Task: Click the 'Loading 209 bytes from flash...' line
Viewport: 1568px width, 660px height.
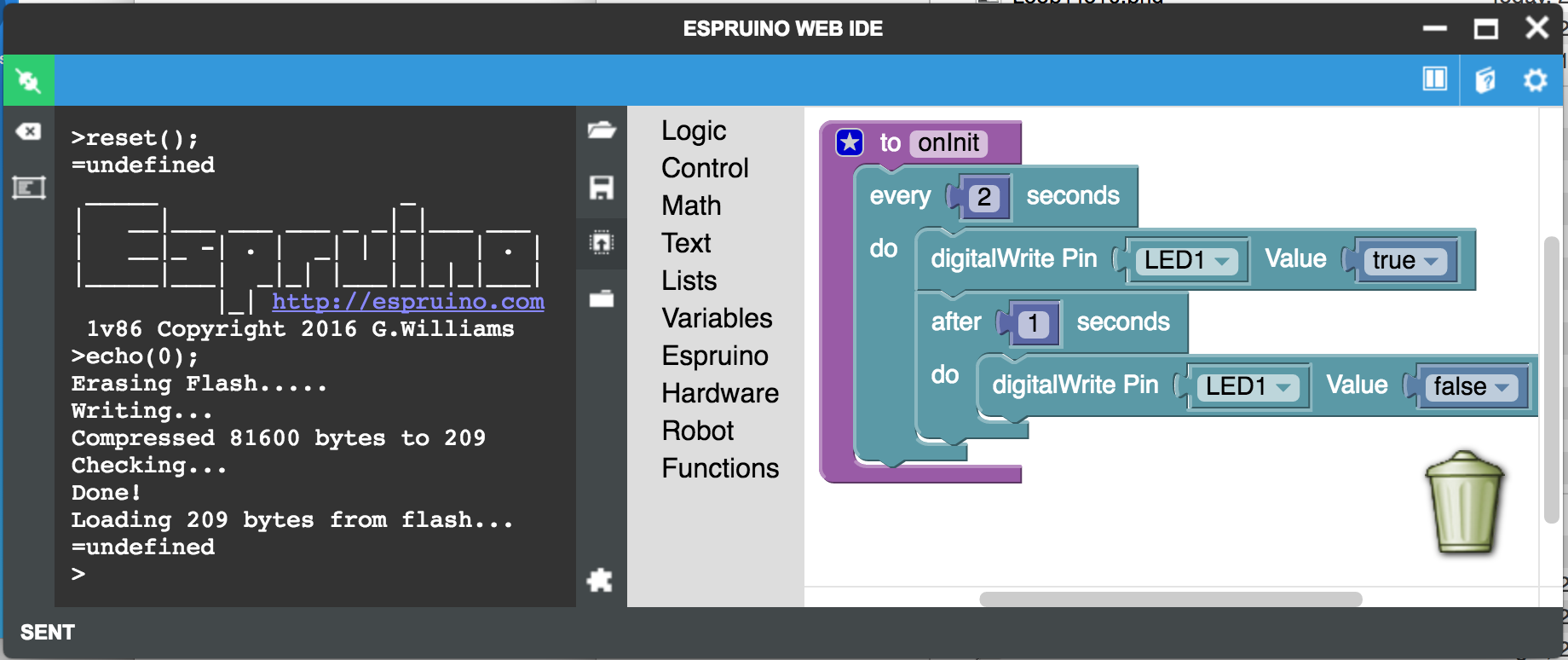Action: pos(292,519)
